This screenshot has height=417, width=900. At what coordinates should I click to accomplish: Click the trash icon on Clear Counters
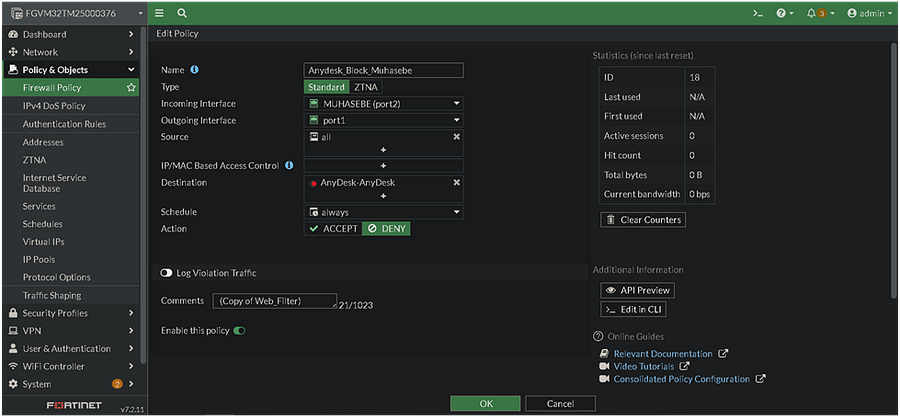610,220
